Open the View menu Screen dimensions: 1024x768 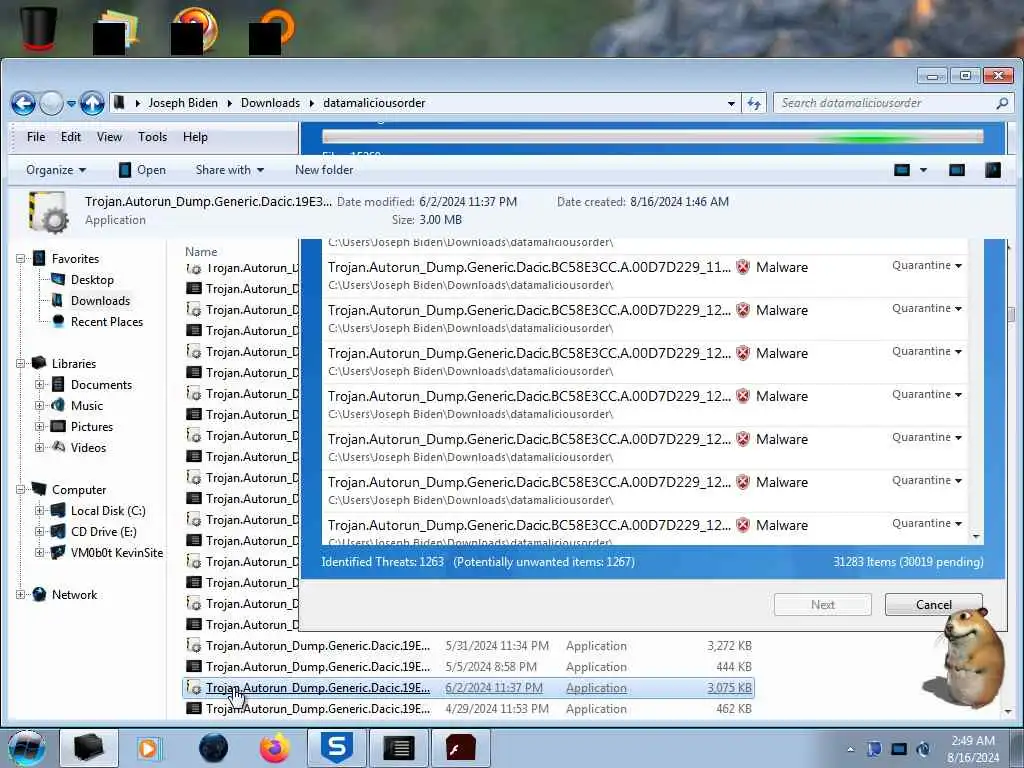[109, 137]
